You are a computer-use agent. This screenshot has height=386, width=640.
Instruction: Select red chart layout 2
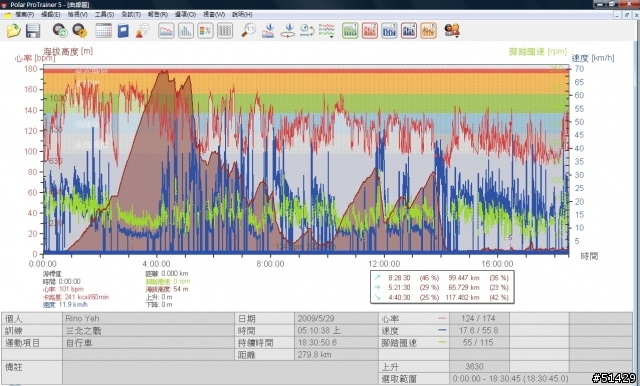tap(370, 31)
